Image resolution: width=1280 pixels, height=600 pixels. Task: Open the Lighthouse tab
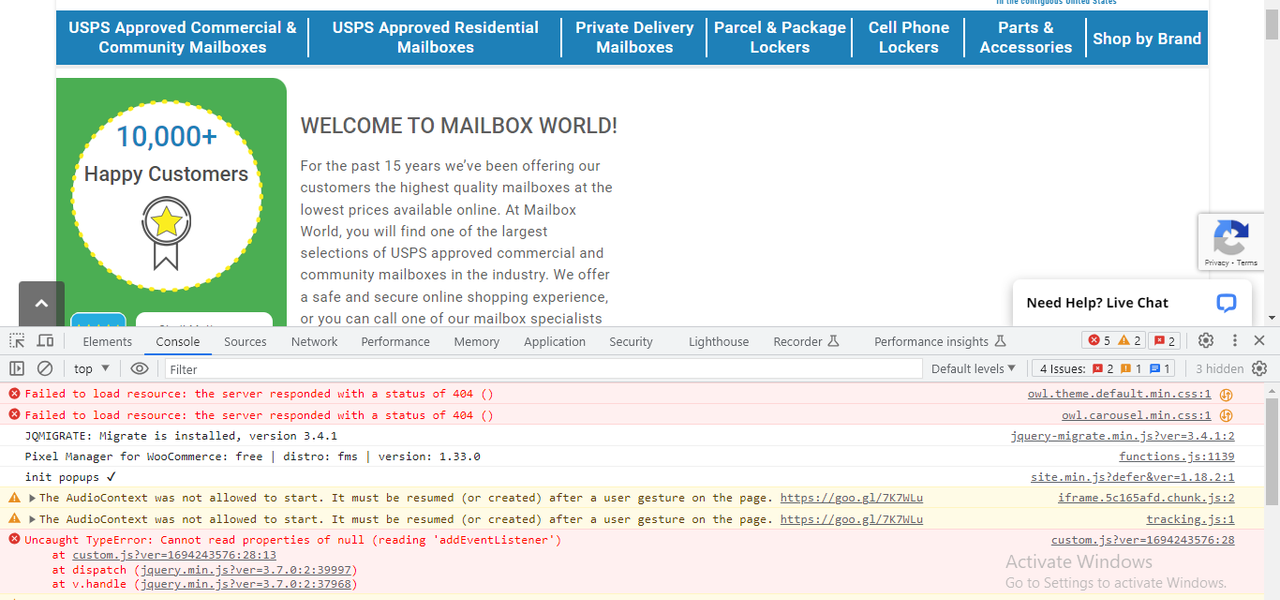click(x=719, y=342)
